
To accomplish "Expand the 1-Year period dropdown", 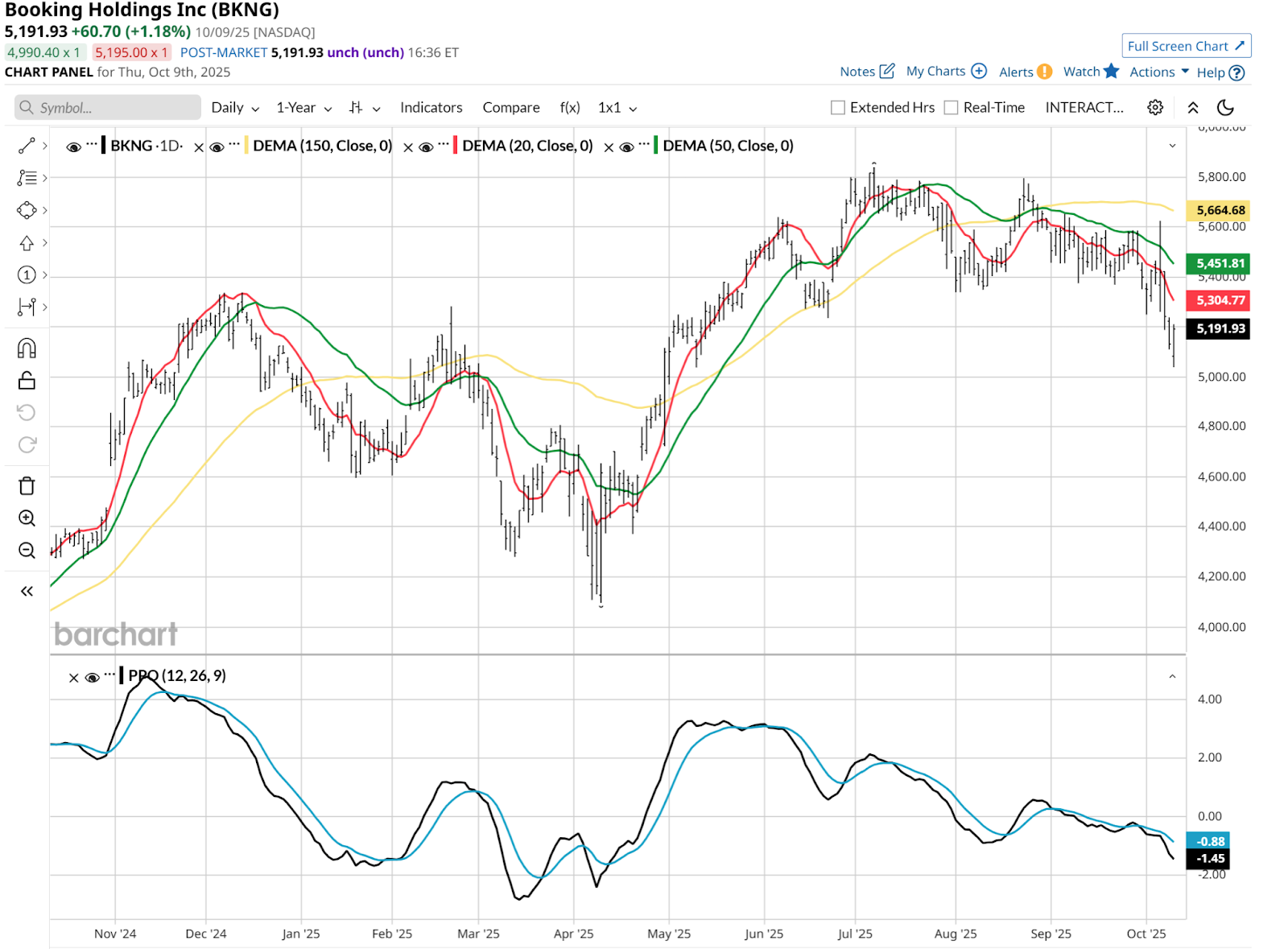I will (x=303, y=108).
